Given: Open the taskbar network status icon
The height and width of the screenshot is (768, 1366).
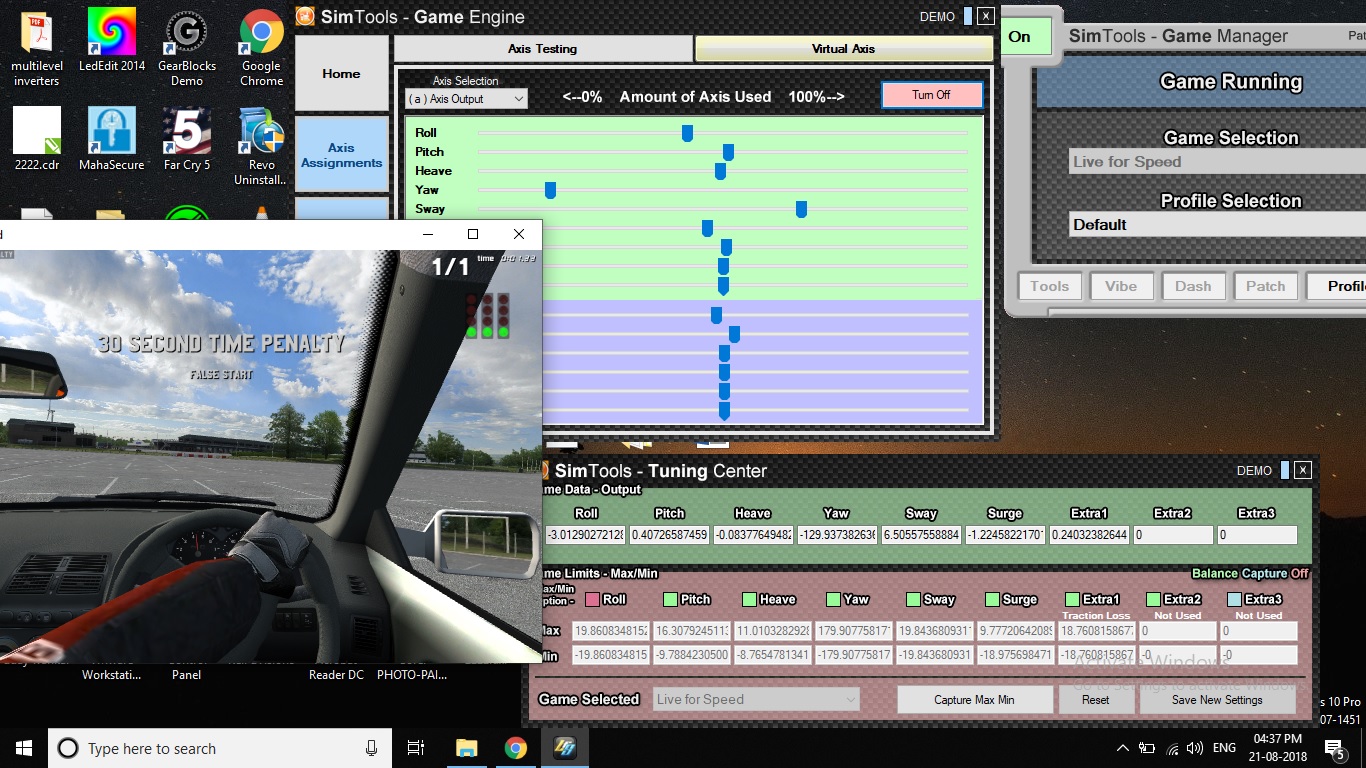Looking at the screenshot, I should 1171,748.
